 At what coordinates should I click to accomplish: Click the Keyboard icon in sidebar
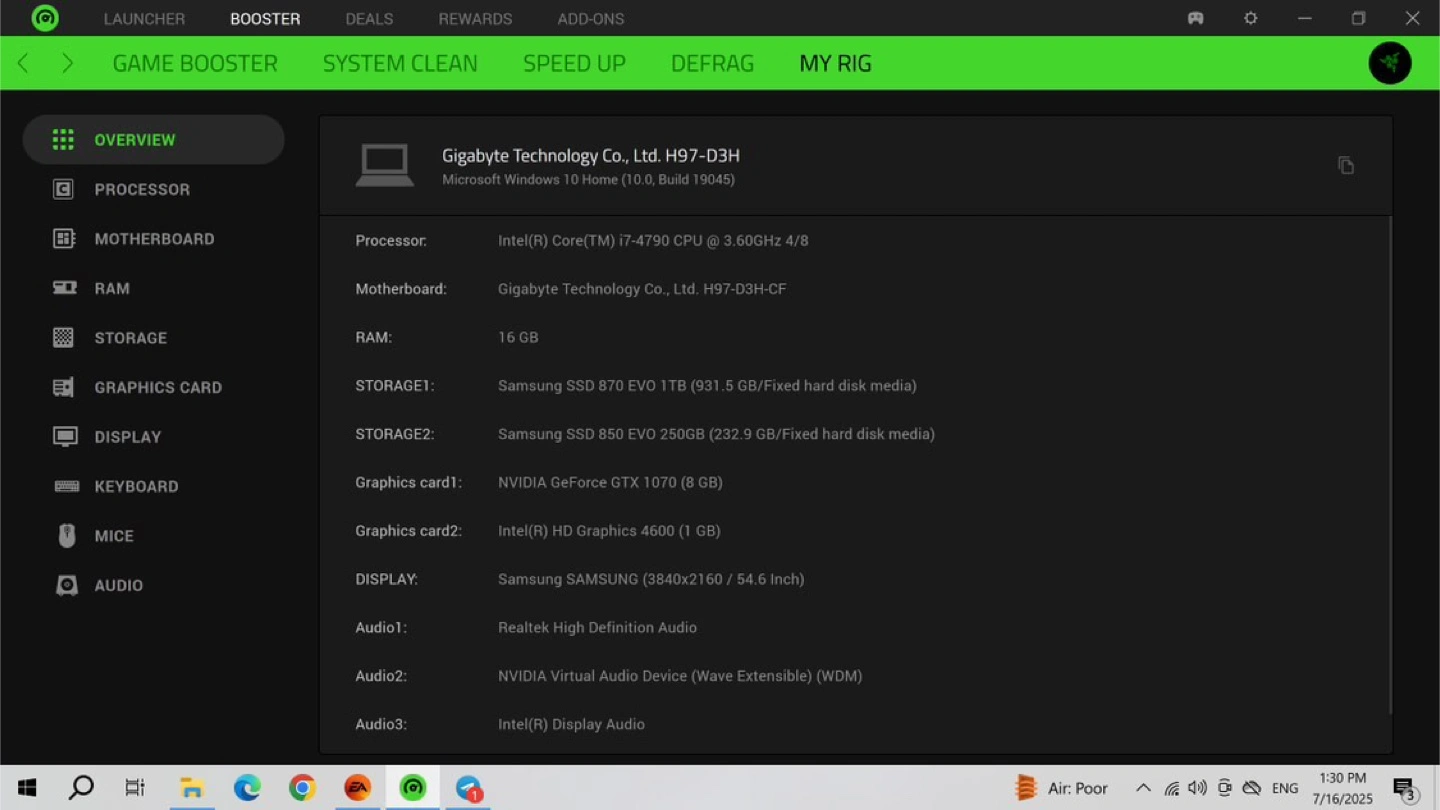pos(66,486)
